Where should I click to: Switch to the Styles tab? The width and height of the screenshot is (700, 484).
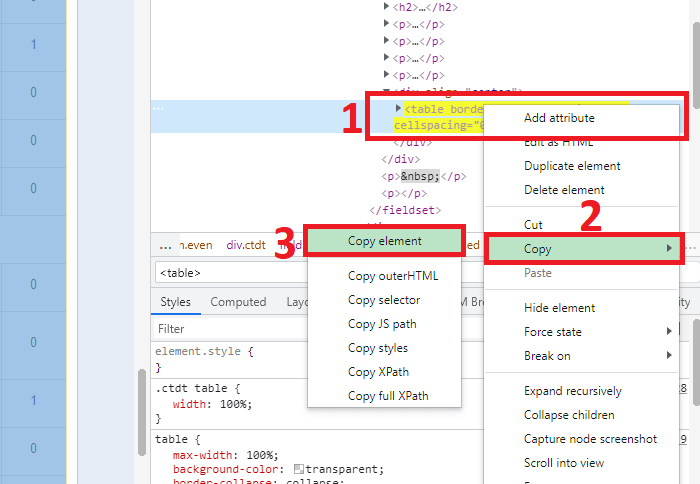(175, 302)
